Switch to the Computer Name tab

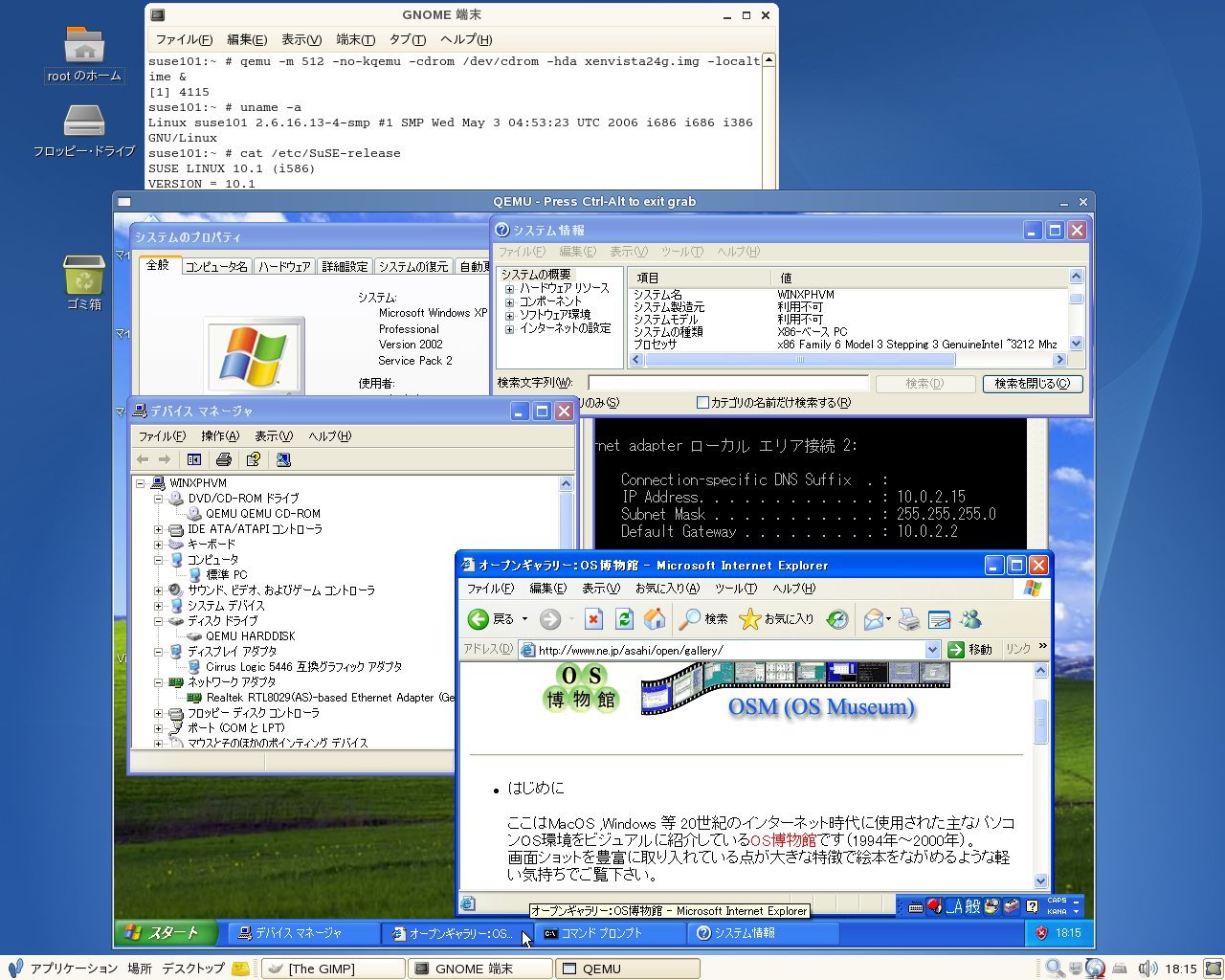216,267
